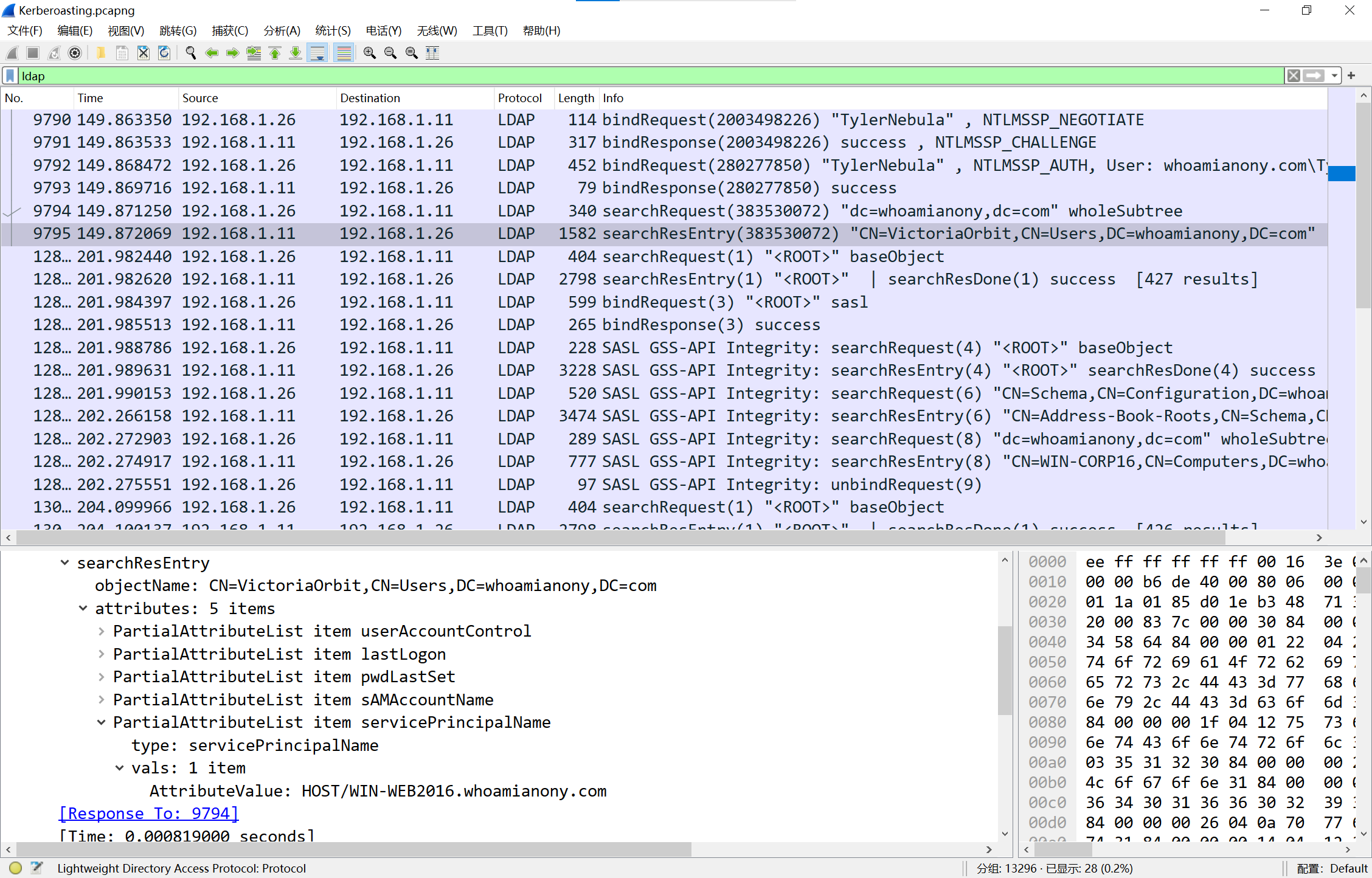Zoom out main window text

(x=390, y=53)
